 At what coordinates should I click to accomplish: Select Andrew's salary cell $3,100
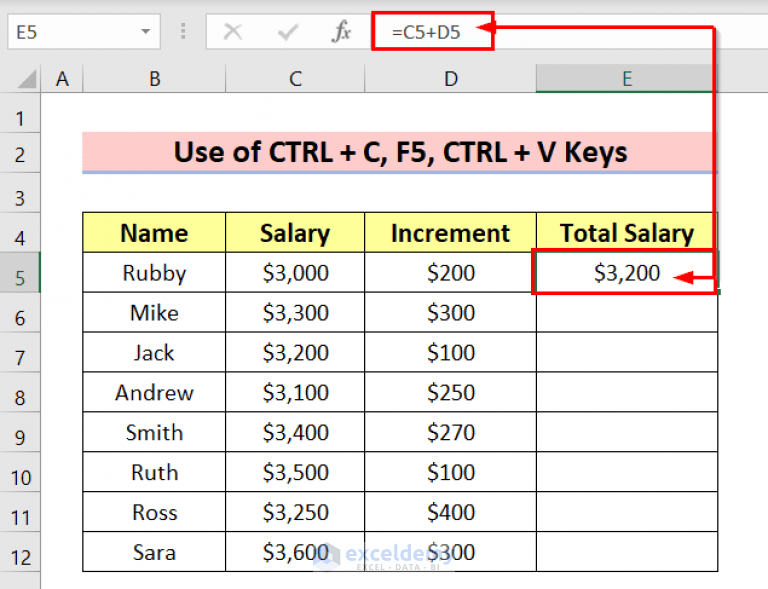[x=295, y=392]
